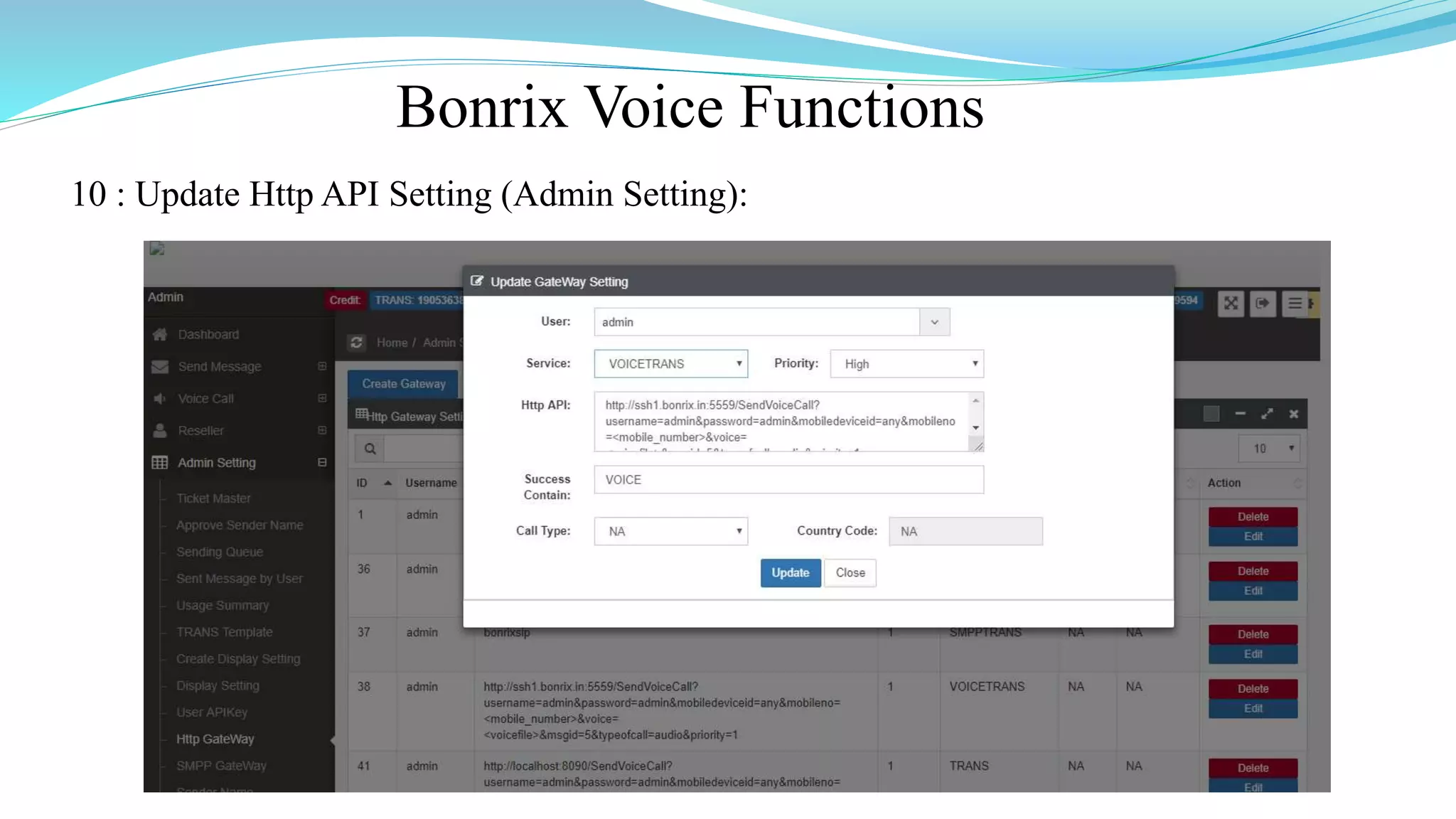The image size is (1456, 819).
Task: Expand the Voice Call submenu
Action: (x=322, y=398)
